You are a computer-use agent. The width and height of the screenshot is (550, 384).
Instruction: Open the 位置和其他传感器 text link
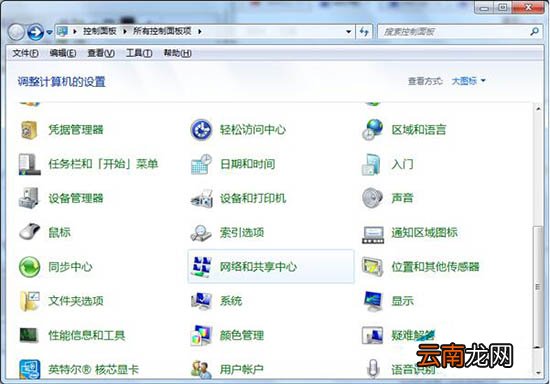point(435,267)
